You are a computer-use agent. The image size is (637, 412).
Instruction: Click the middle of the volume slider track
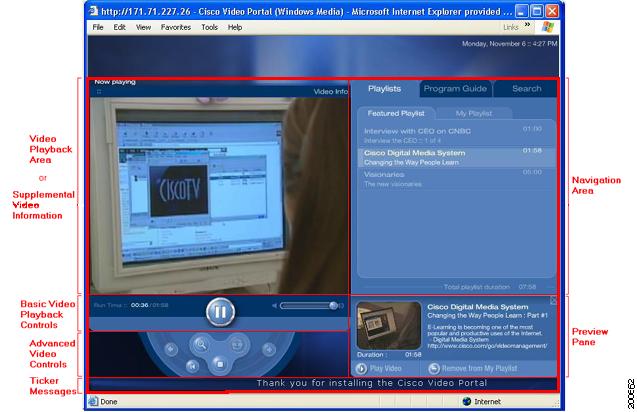(x=308, y=306)
